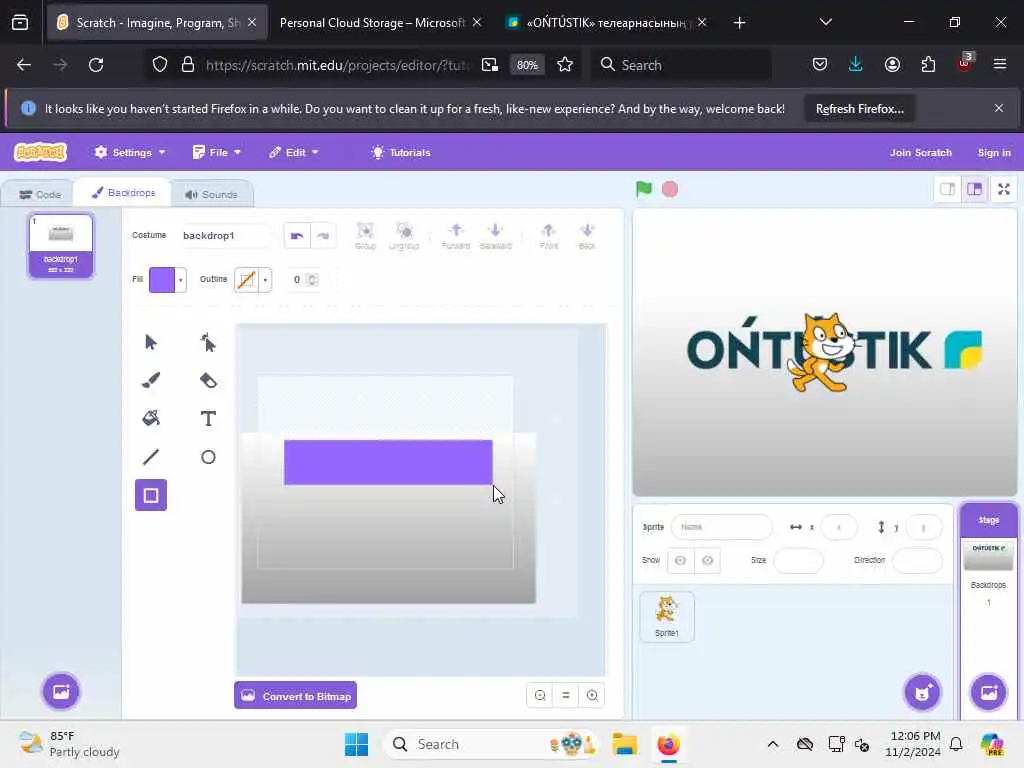This screenshot has height=768, width=1024.
Task: Open the Firefox list all tabs chevron
Action: click(825, 22)
